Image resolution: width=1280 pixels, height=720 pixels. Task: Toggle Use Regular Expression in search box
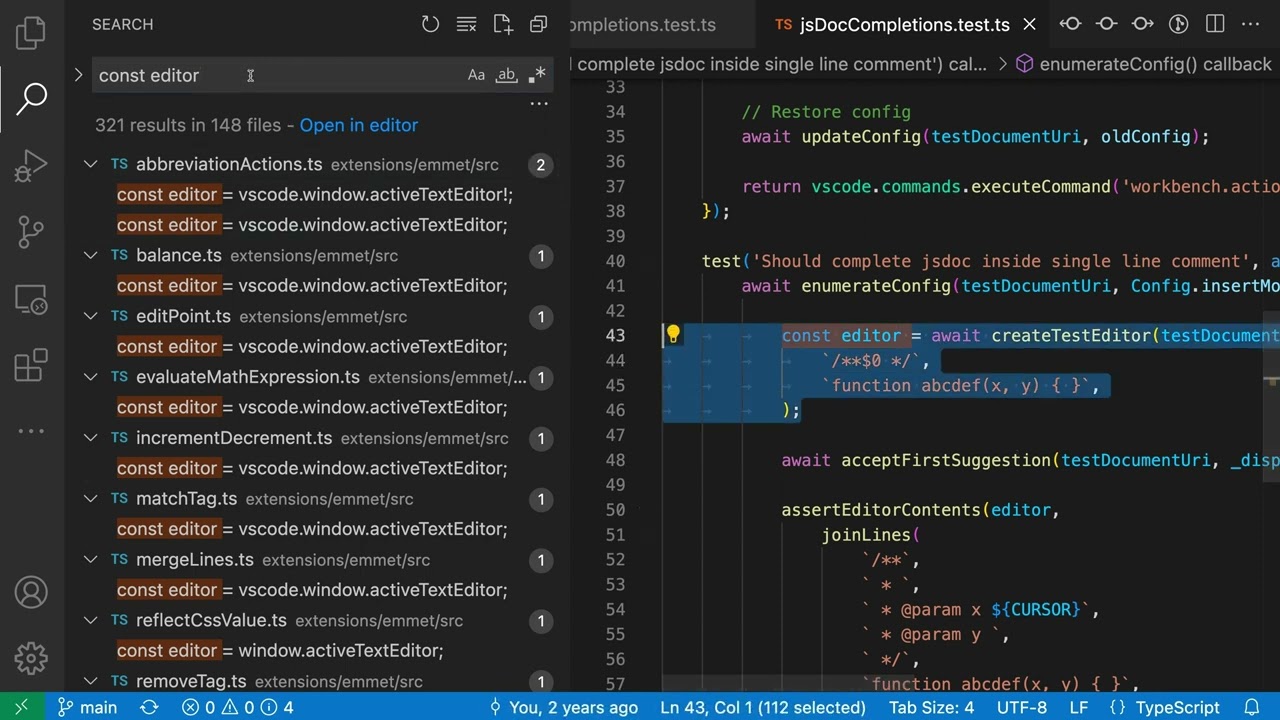click(x=538, y=75)
